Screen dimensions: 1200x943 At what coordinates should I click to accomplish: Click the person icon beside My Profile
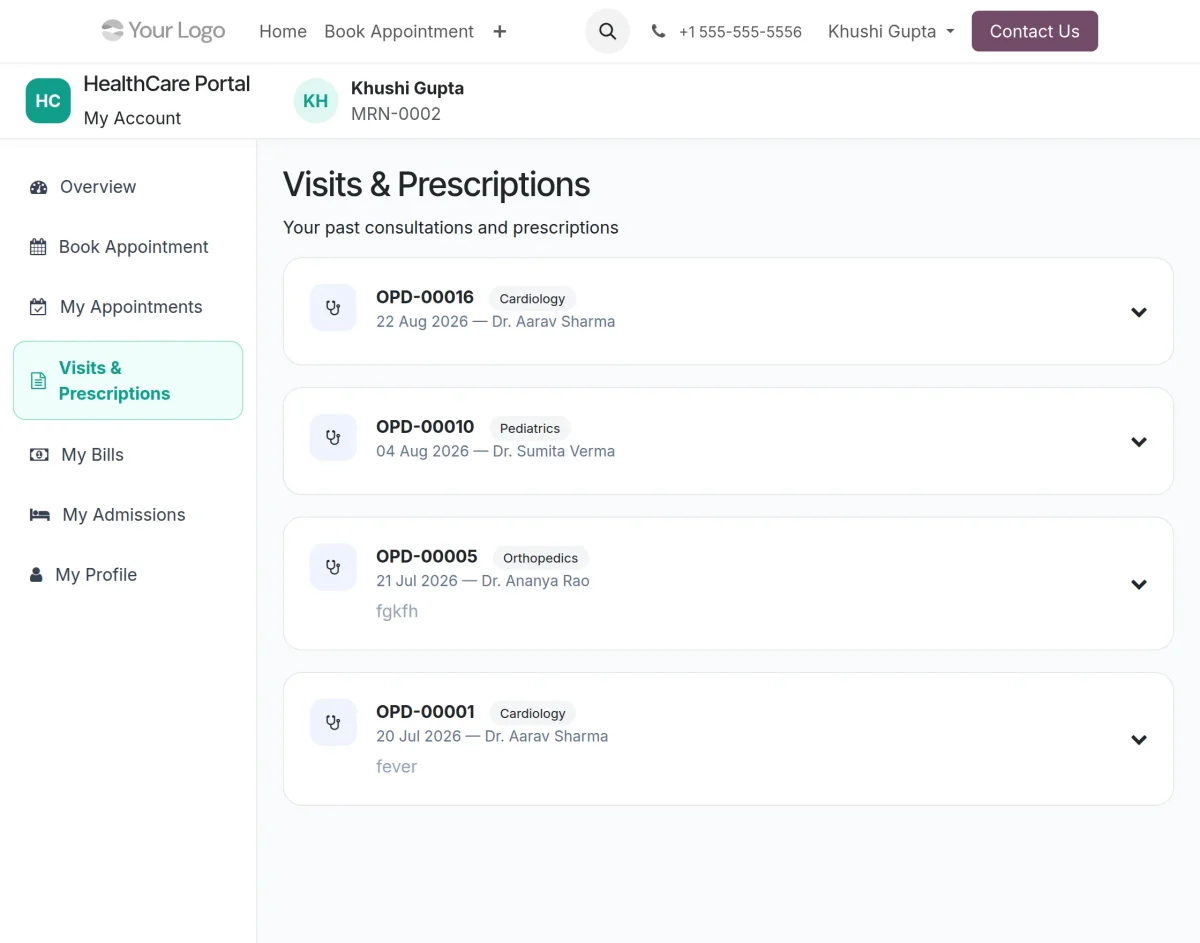click(x=36, y=575)
